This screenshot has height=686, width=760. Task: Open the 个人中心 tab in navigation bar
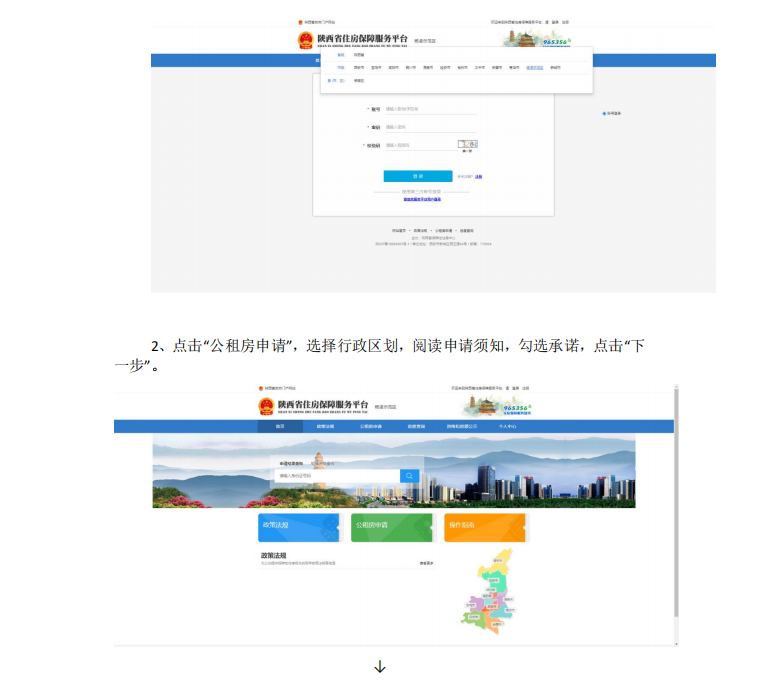[x=507, y=426]
